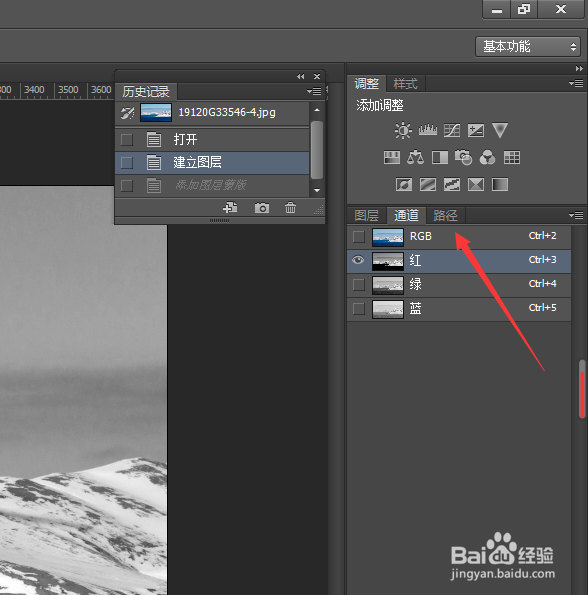Add a Black & White adjustment

coord(440,157)
